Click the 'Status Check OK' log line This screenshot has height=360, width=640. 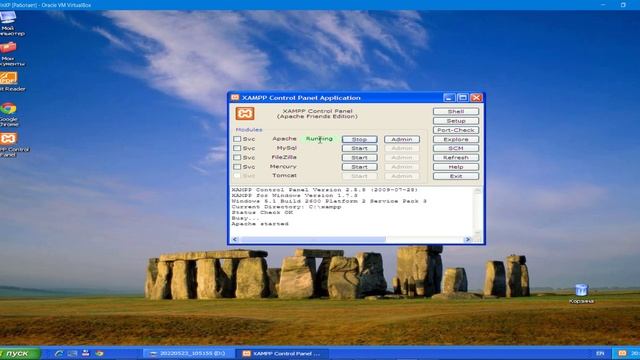pyautogui.click(x=262, y=212)
